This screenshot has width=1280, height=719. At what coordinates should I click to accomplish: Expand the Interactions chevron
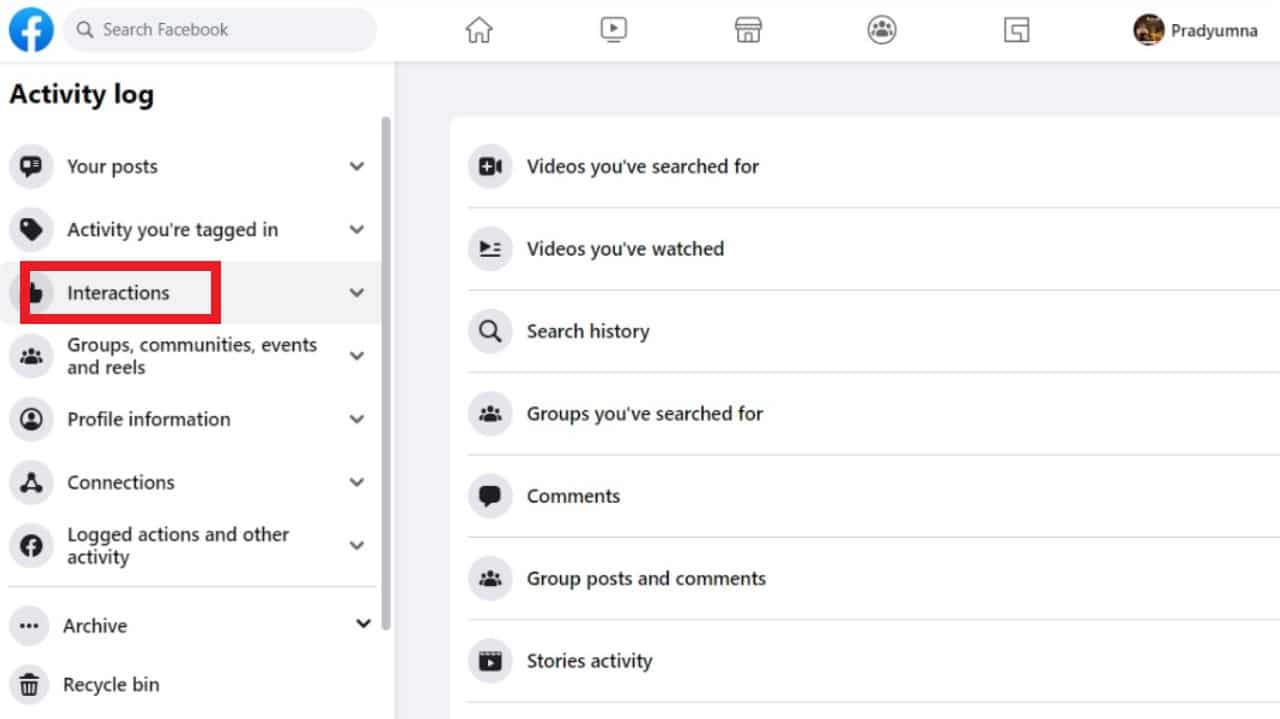coord(357,293)
